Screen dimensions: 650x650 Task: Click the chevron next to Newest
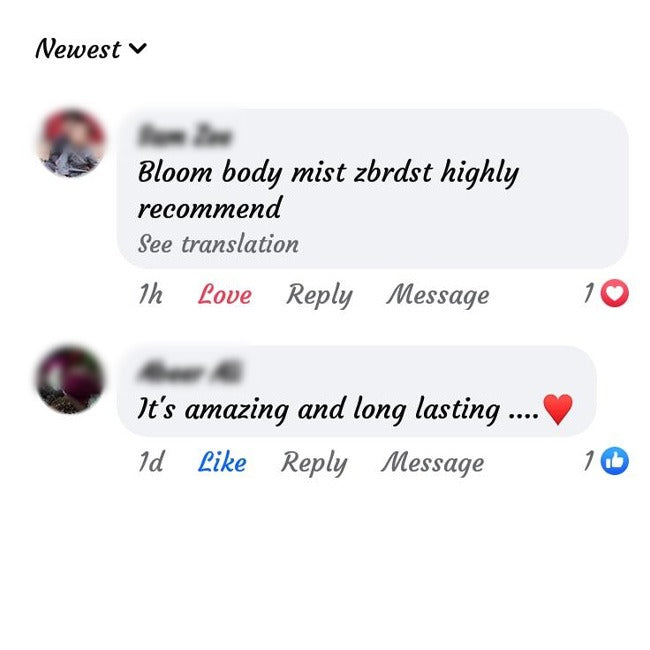(138, 49)
